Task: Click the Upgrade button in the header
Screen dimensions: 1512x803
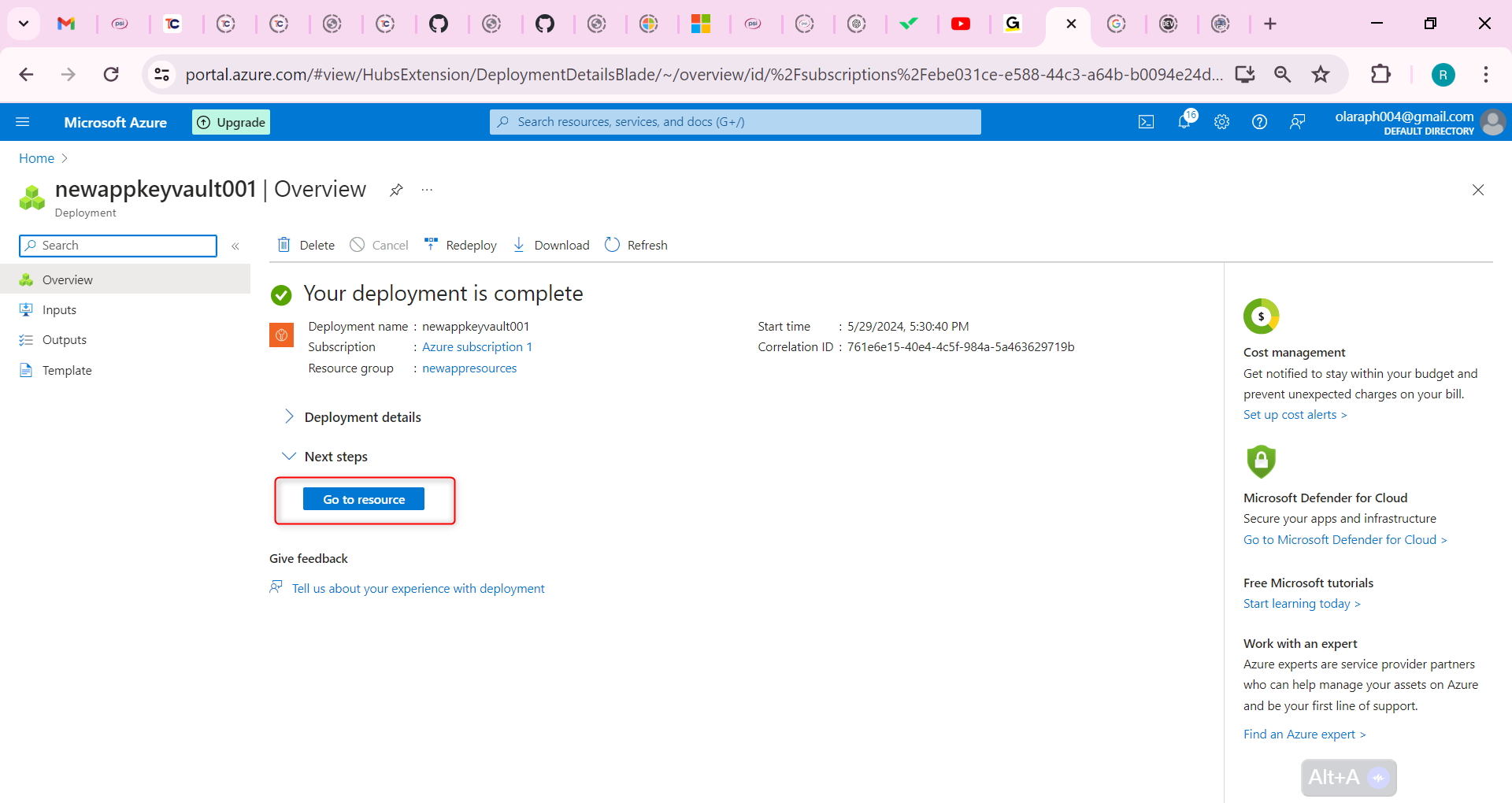Action: click(x=231, y=122)
